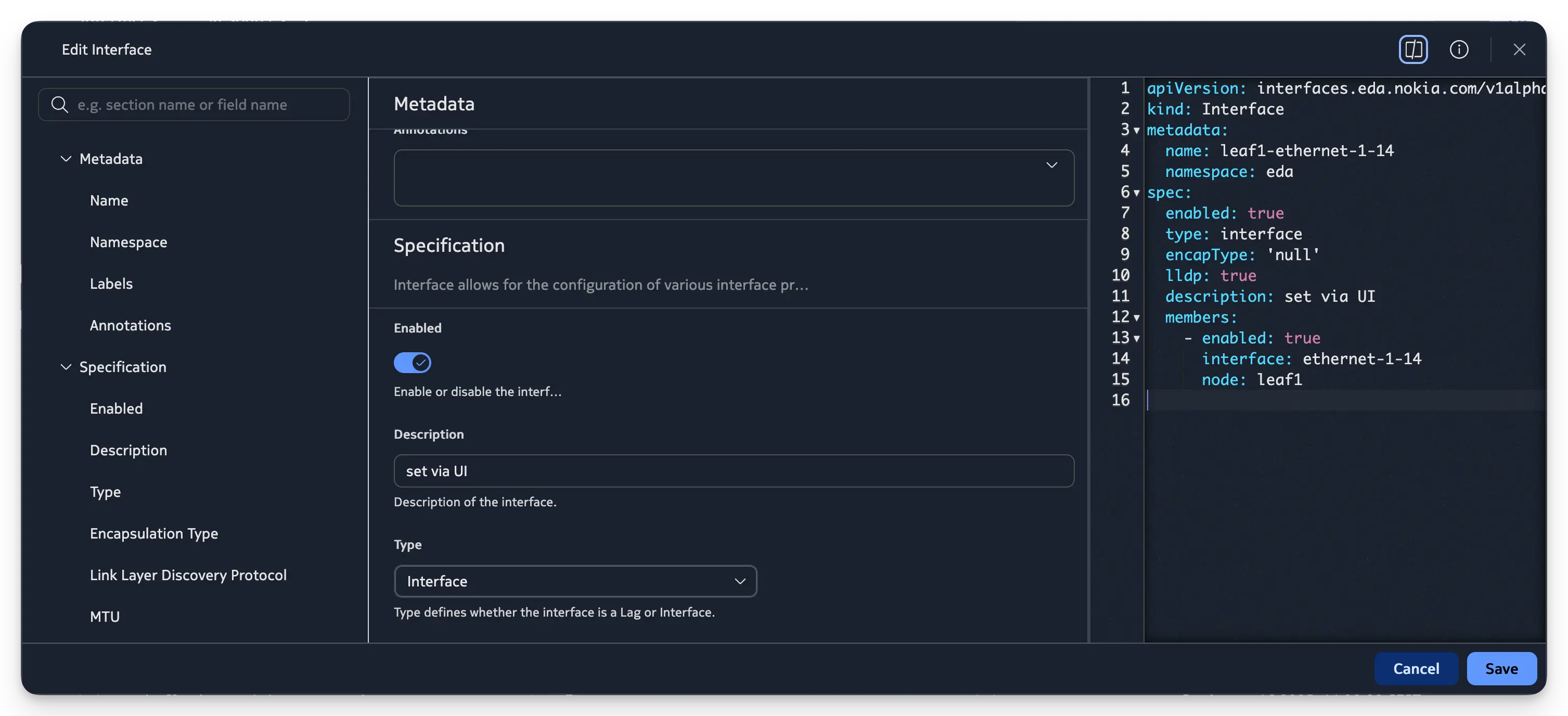Select Labels in the sidebar navigation
The image size is (1568, 716).
111,284
